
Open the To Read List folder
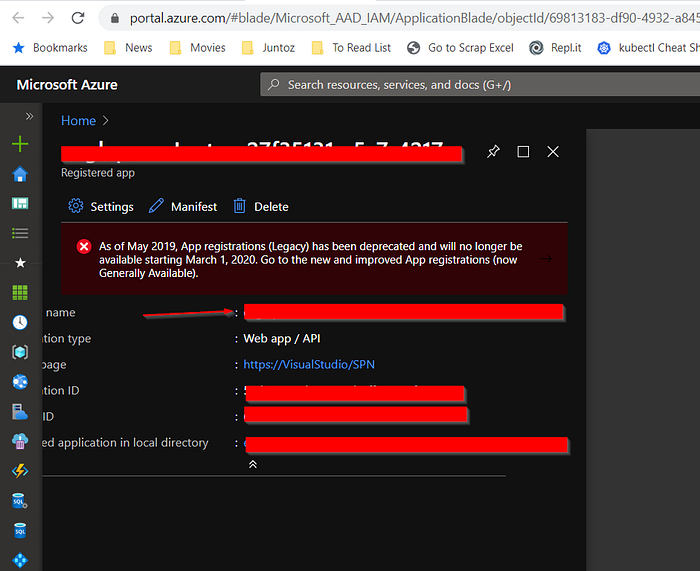tap(351, 48)
